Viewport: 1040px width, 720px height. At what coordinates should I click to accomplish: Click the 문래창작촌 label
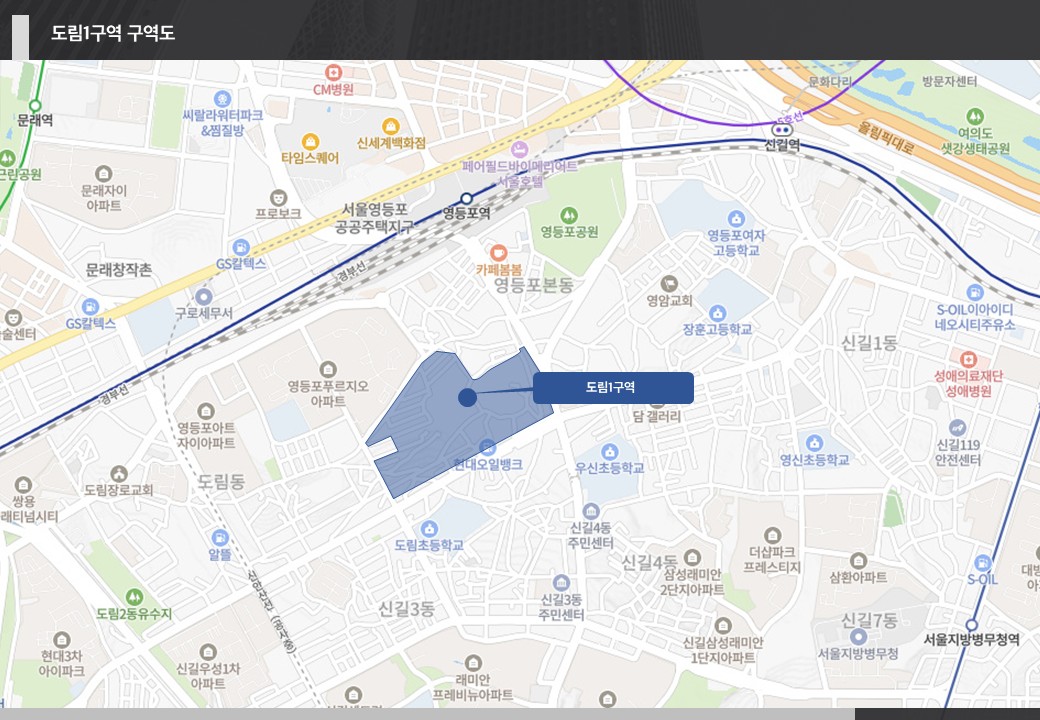[x=119, y=269]
